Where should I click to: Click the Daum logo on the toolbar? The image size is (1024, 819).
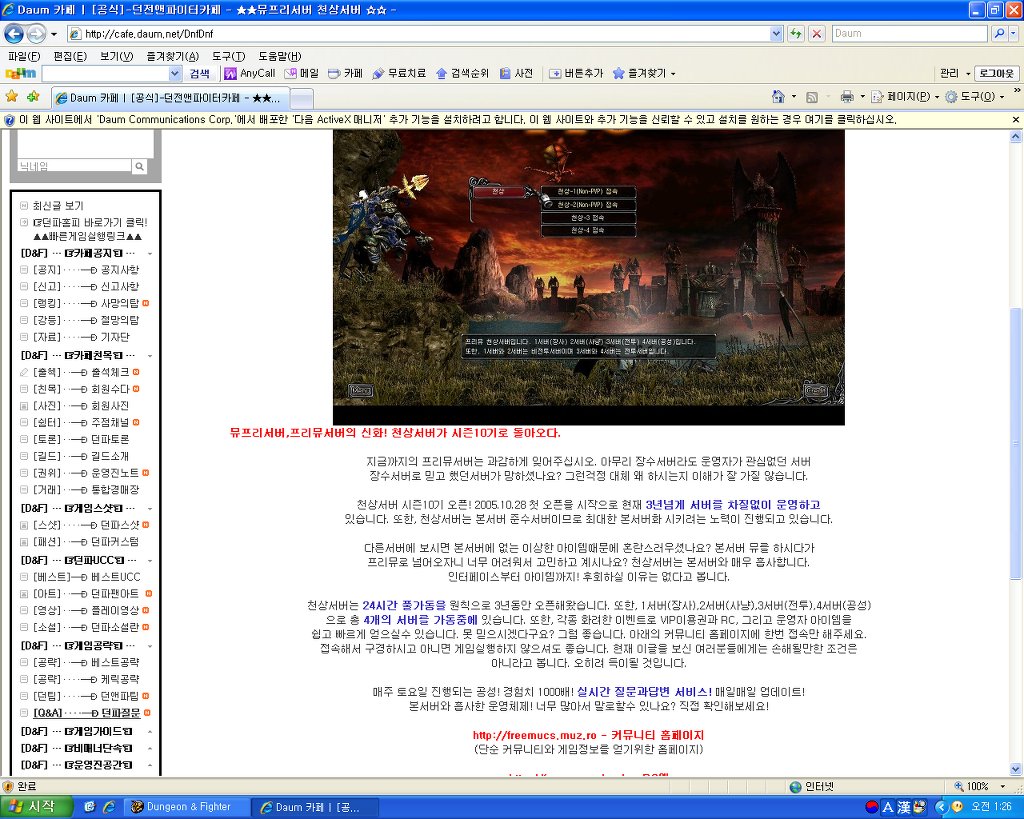coord(21,73)
